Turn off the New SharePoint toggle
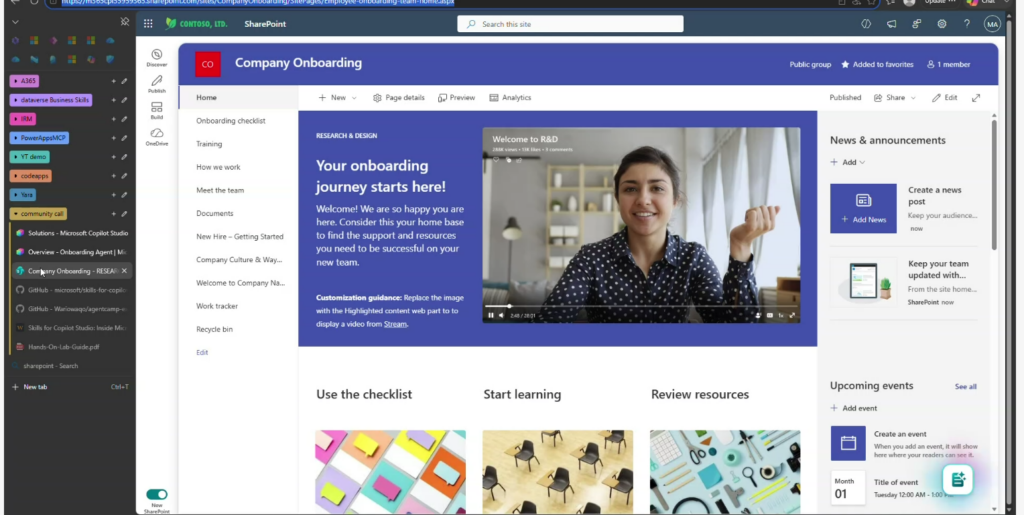This screenshot has height=515, width=1024. tap(157, 494)
